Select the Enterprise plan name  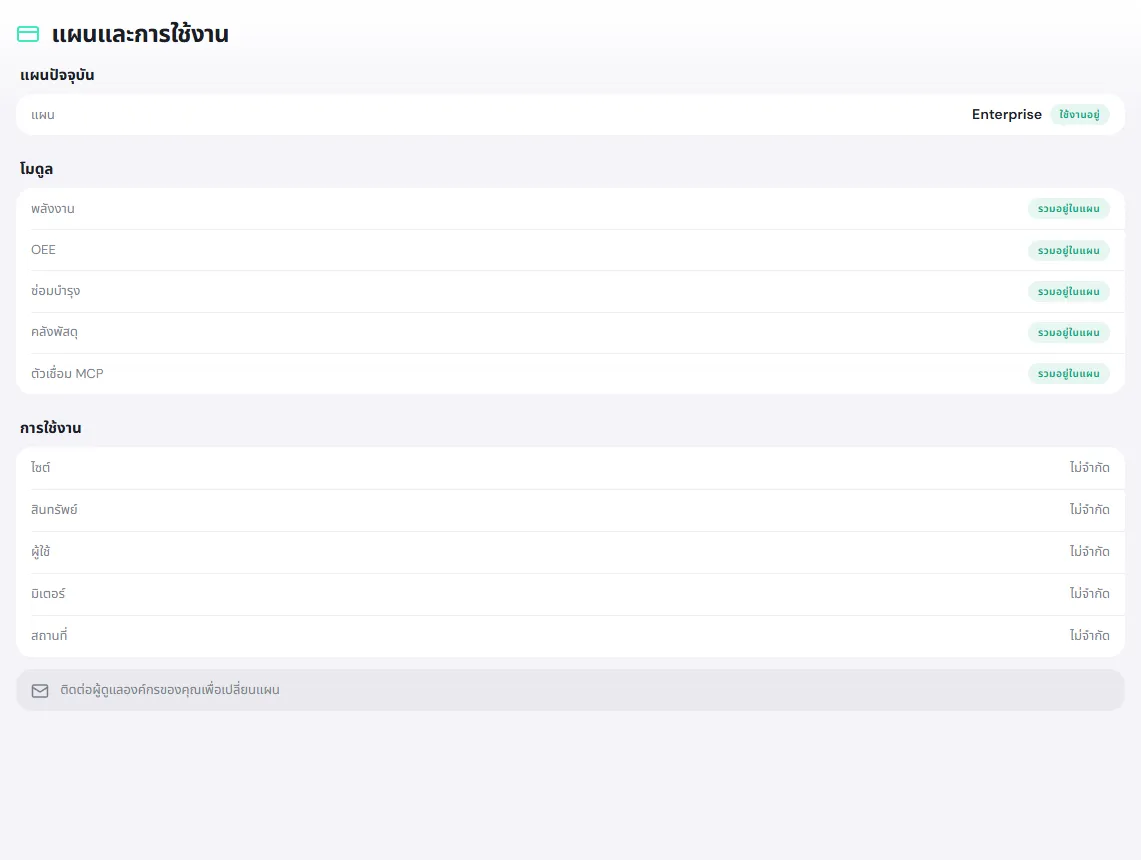(x=1006, y=114)
